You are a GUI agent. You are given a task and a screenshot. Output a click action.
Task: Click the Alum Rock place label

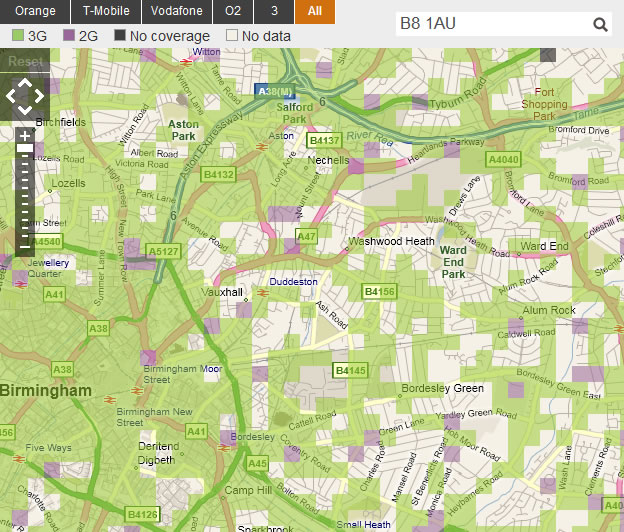click(x=549, y=310)
